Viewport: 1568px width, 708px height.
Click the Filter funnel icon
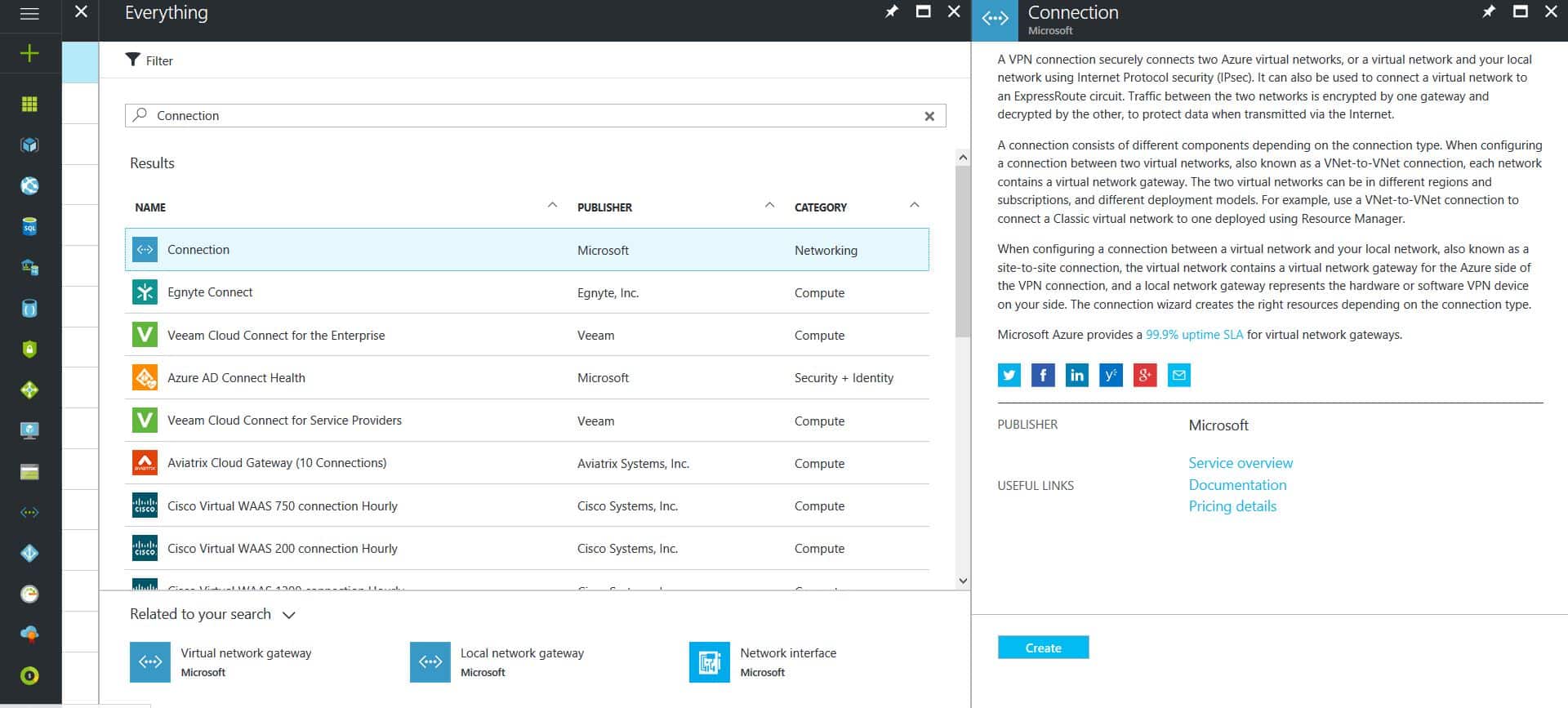(132, 60)
